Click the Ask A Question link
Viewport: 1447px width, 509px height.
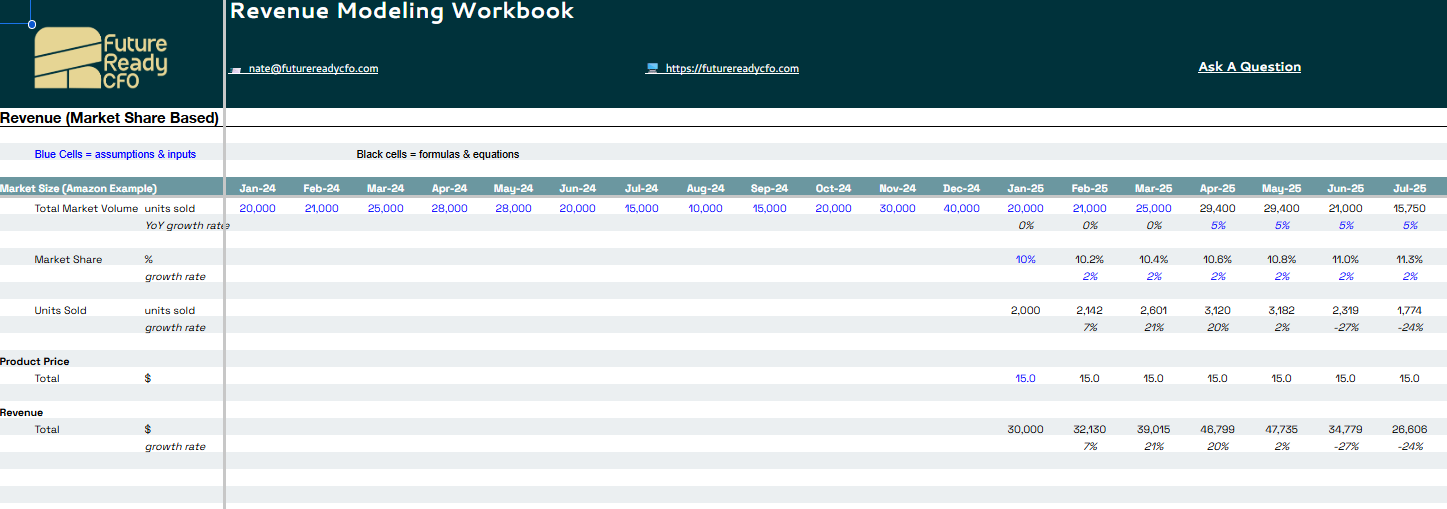click(x=1250, y=67)
